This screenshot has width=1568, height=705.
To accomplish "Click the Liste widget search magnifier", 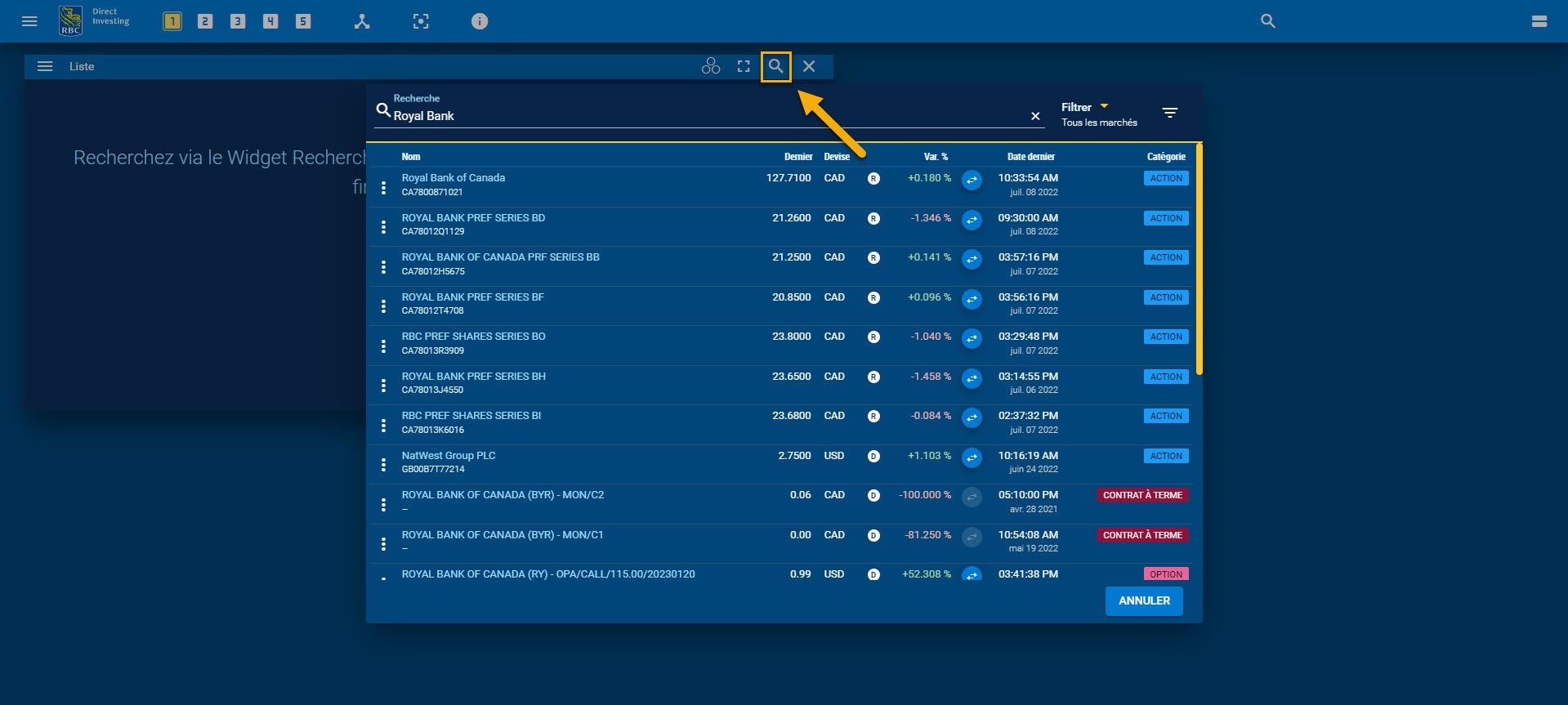I will [776, 66].
